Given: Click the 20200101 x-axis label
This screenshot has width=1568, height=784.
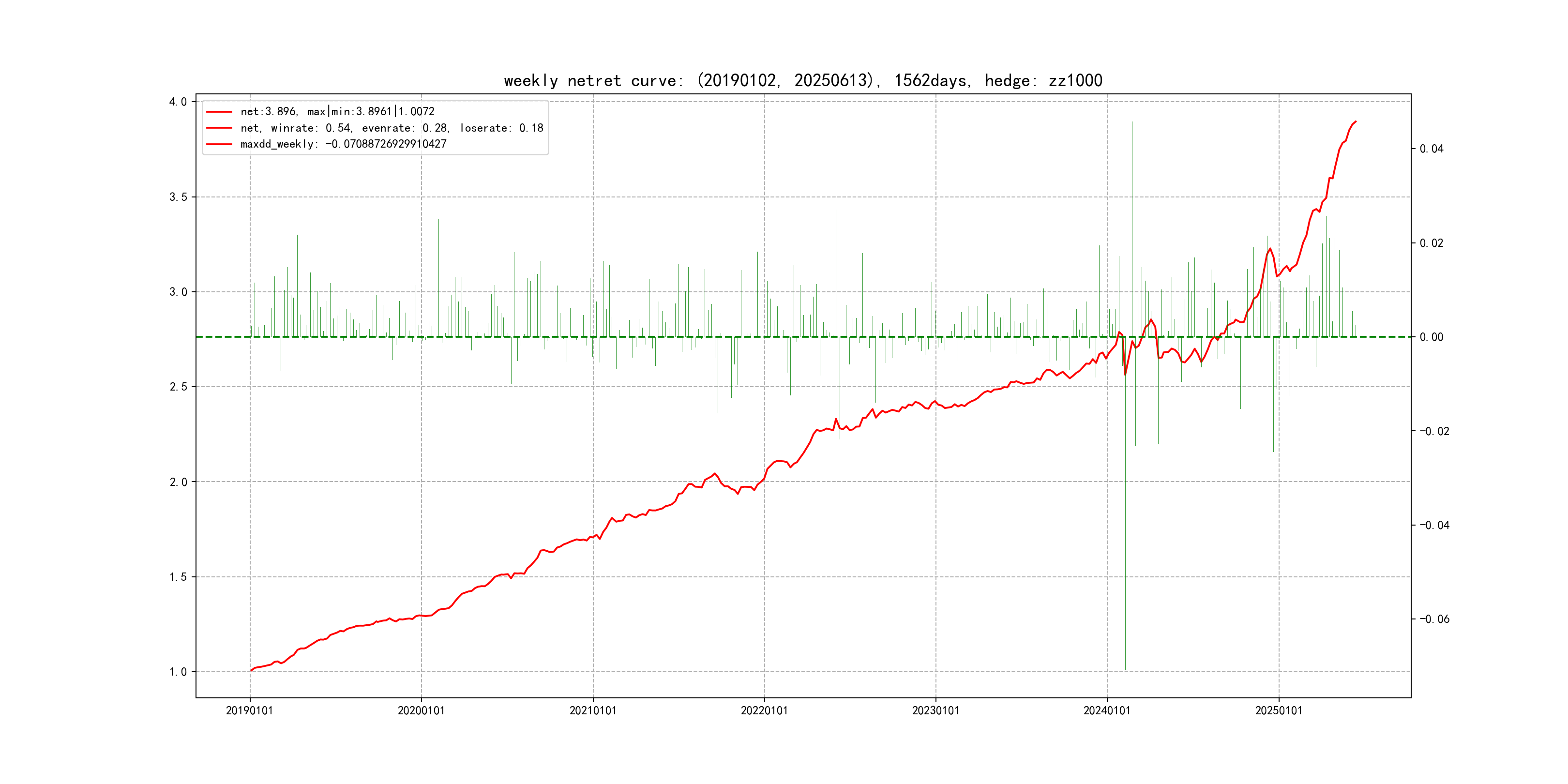Looking at the screenshot, I should pos(421,710).
